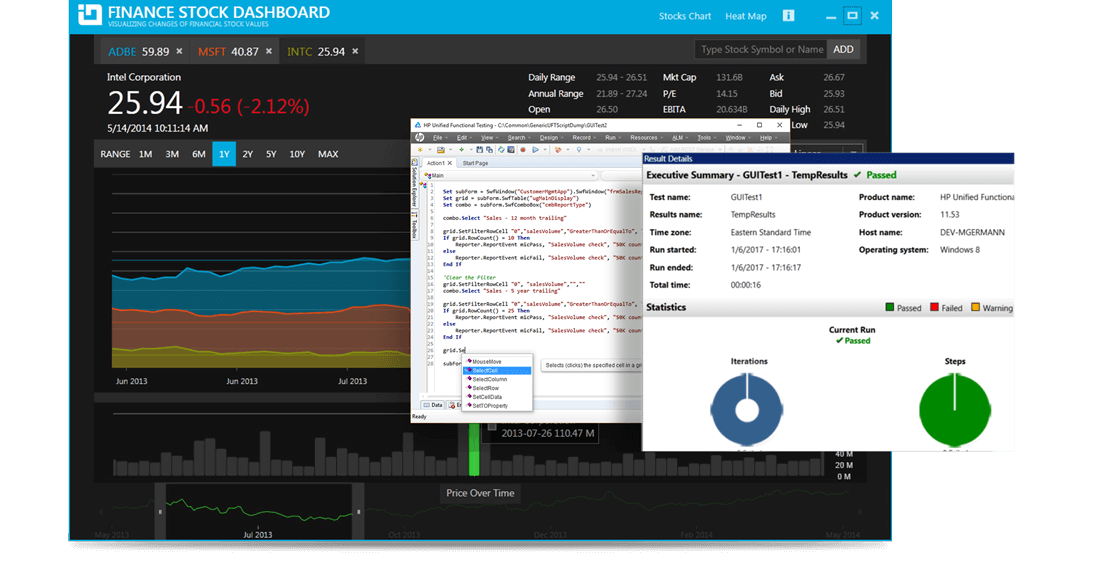Click the dashboard info icon near Heat Map

click(x=787, y=16)
